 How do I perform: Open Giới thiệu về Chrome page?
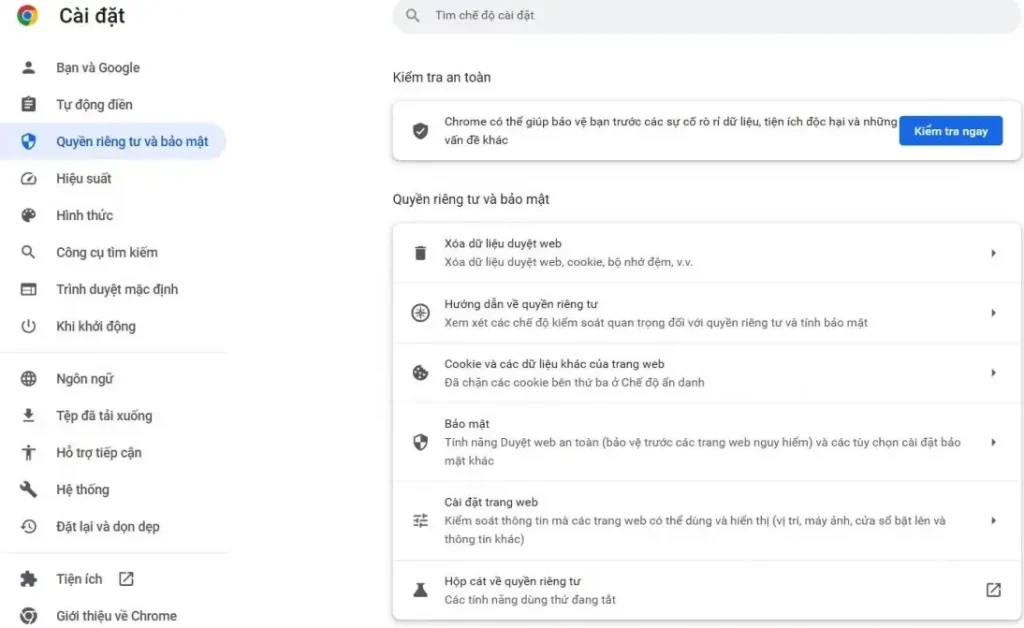(x=116, y=616)
